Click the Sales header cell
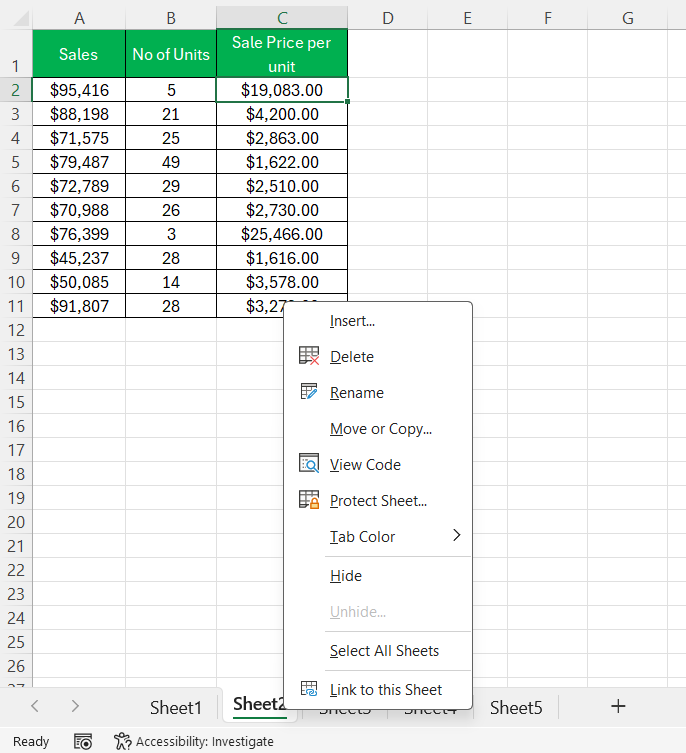 [x=79, y=54]
